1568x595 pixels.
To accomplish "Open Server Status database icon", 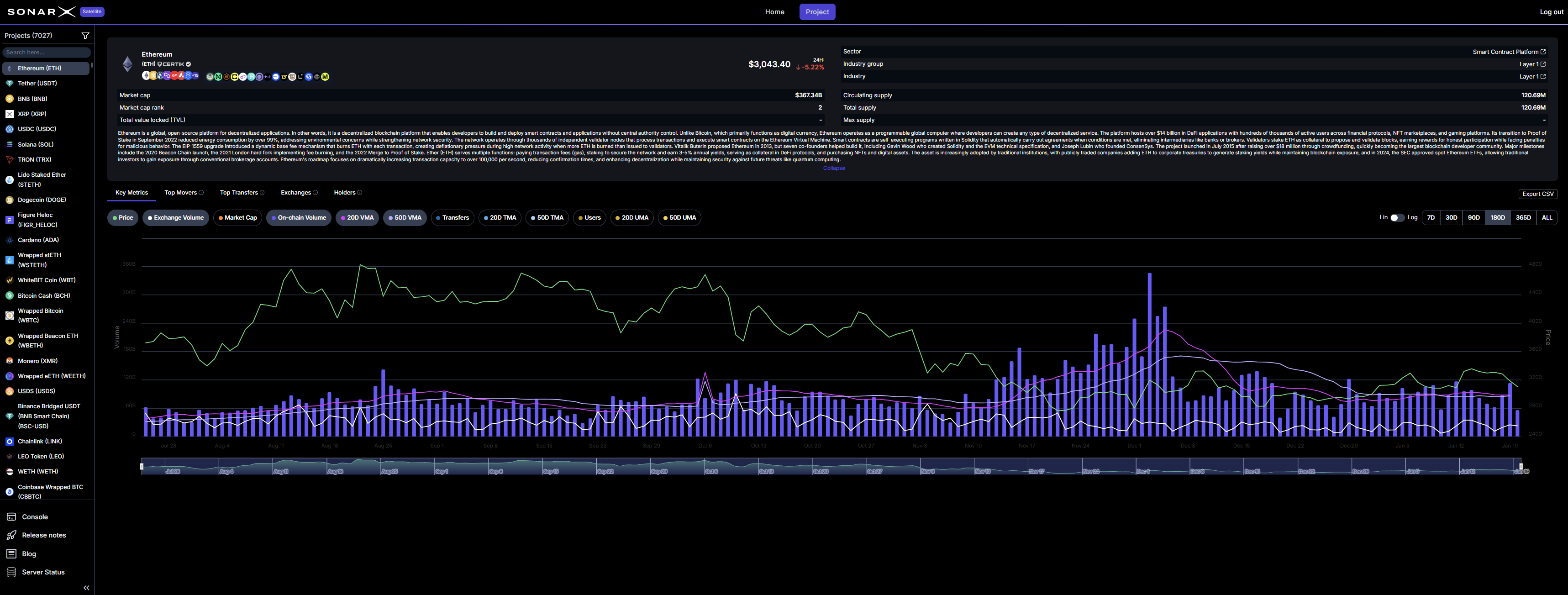I will click(11, 573).
